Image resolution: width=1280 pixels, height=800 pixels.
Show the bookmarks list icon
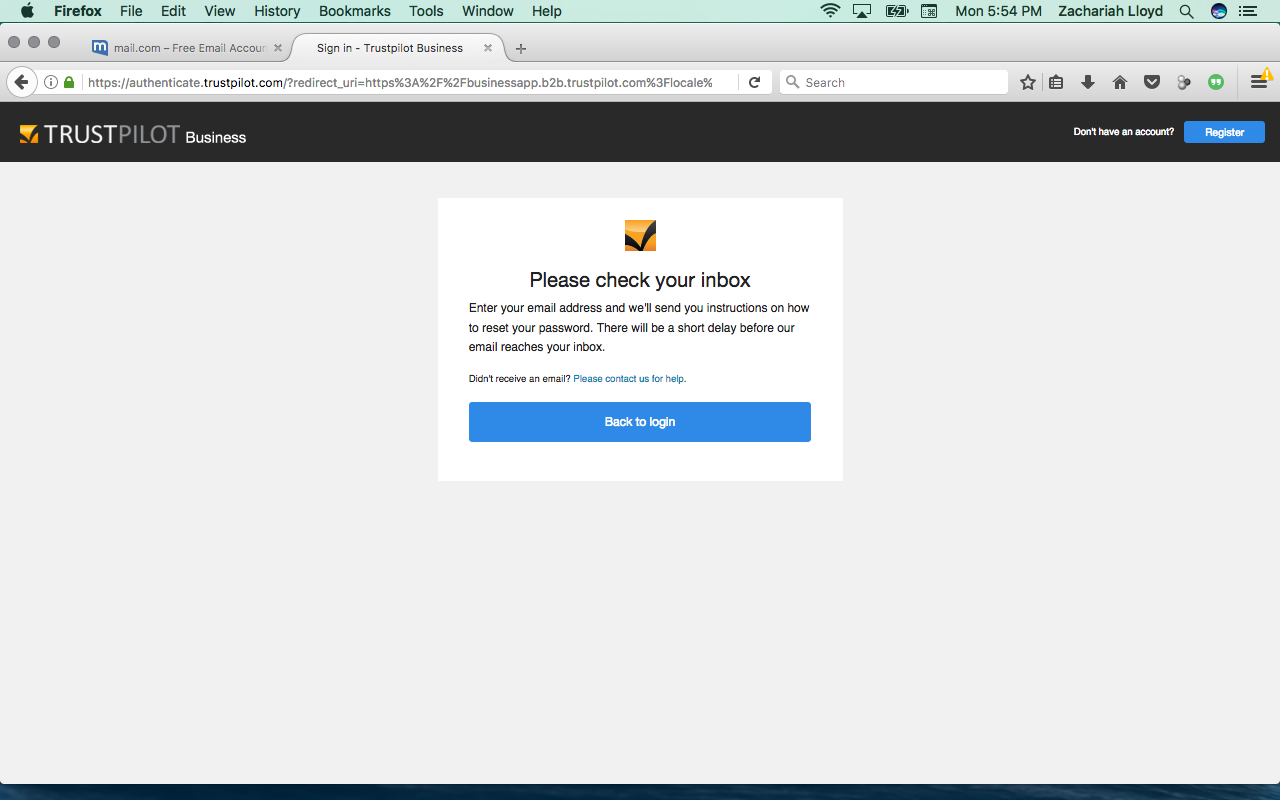[1056, 83]
